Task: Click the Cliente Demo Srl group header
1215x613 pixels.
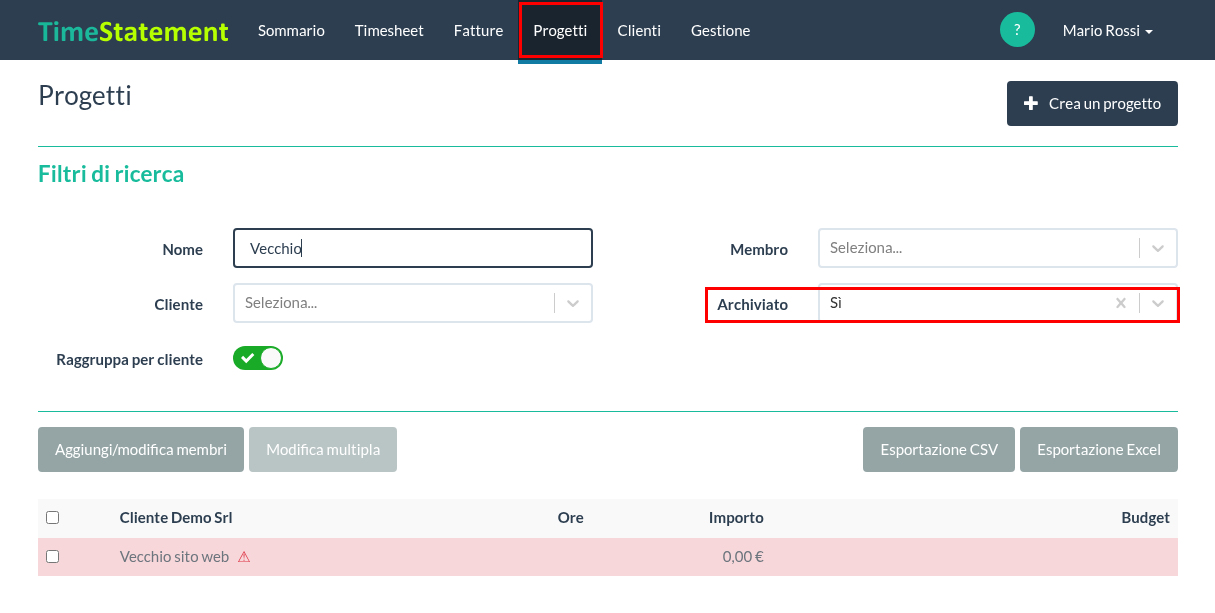Action: (x=176, y=517)
